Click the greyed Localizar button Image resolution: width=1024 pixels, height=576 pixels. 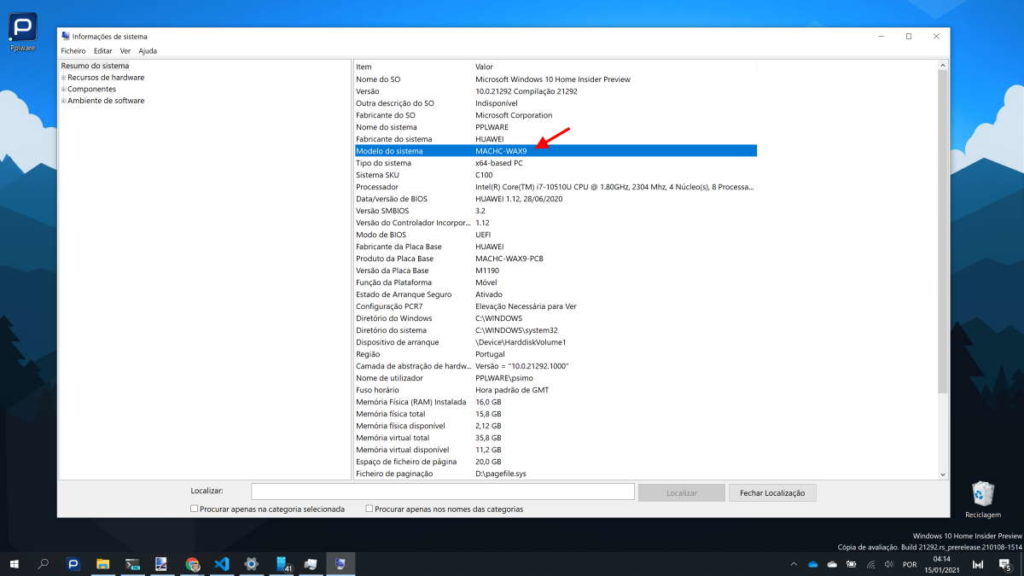pyautogui.click(x=681, y=493)
